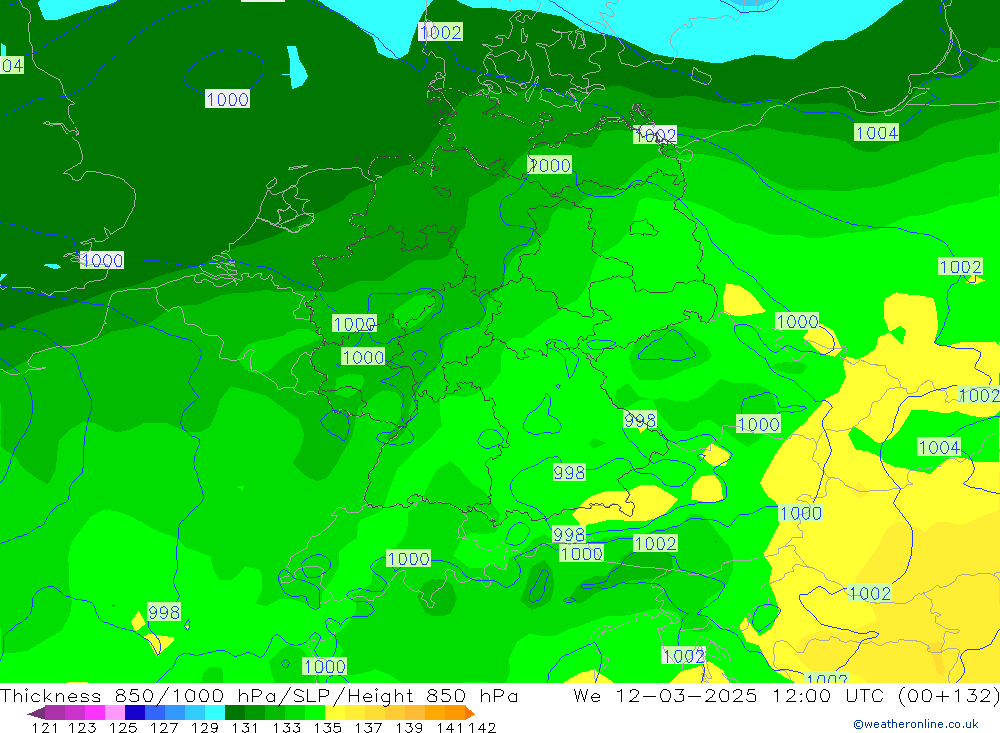Click the legend value 125
Screen dimensions: 1000x733
123,727
